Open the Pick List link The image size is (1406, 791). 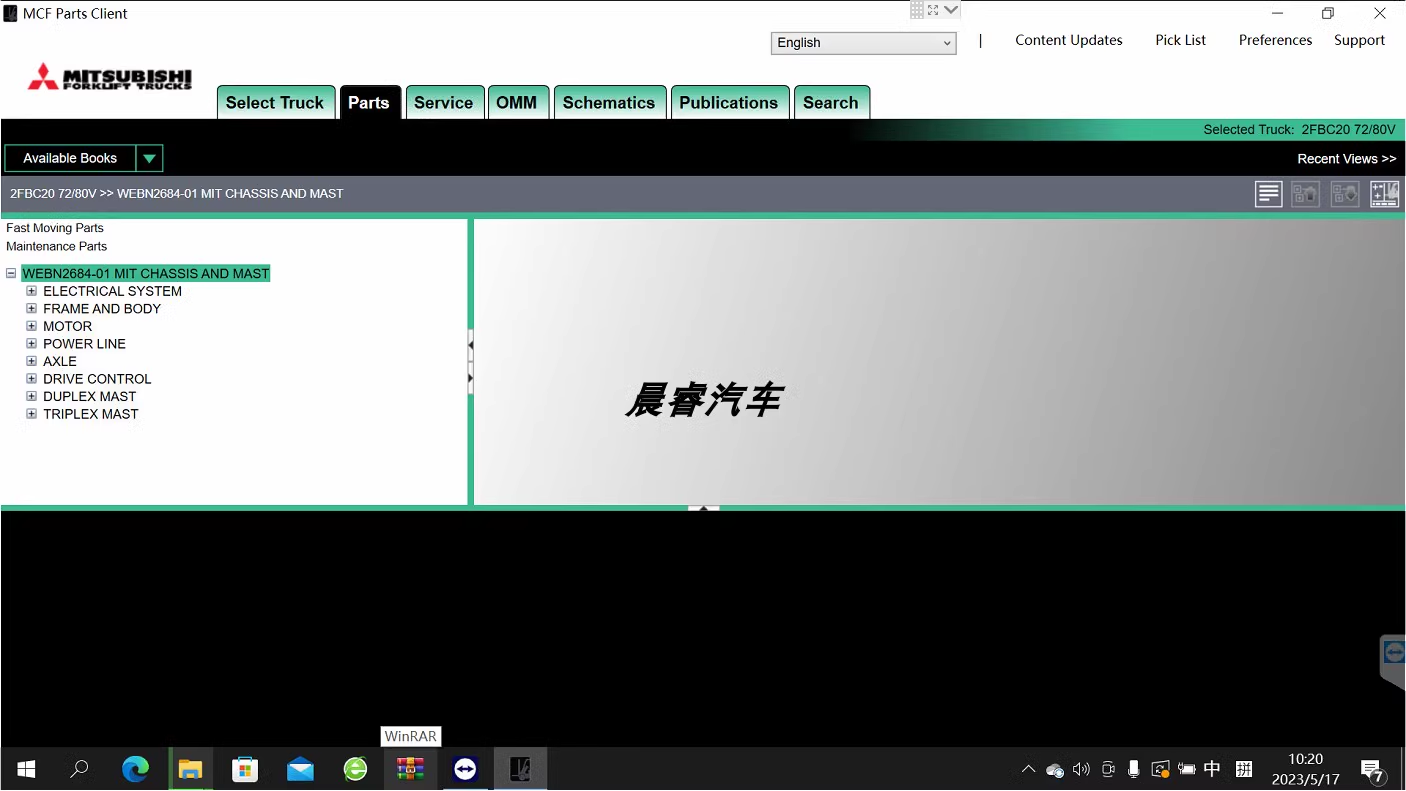click(x=1181, y=40)
